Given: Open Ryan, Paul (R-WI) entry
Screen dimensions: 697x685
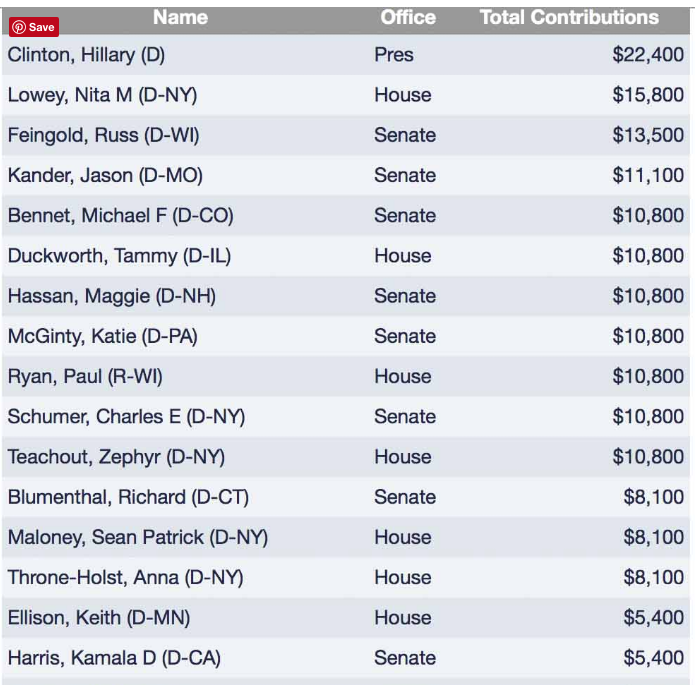Looking at the screenshot, I should pos(85,377).
